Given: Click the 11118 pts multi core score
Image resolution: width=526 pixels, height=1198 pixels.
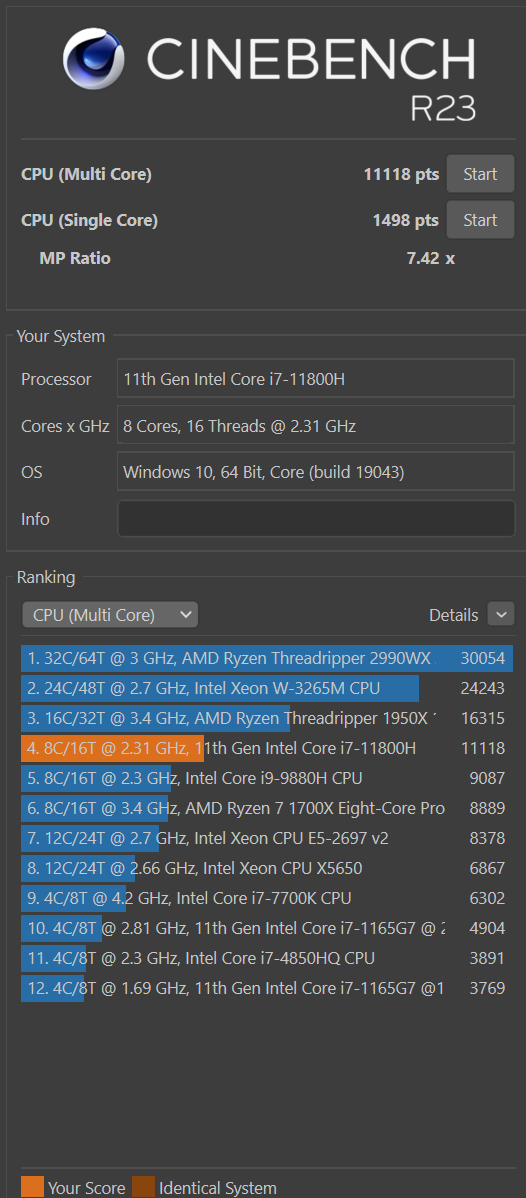Looking at the screenshot, I should point(401,174).
